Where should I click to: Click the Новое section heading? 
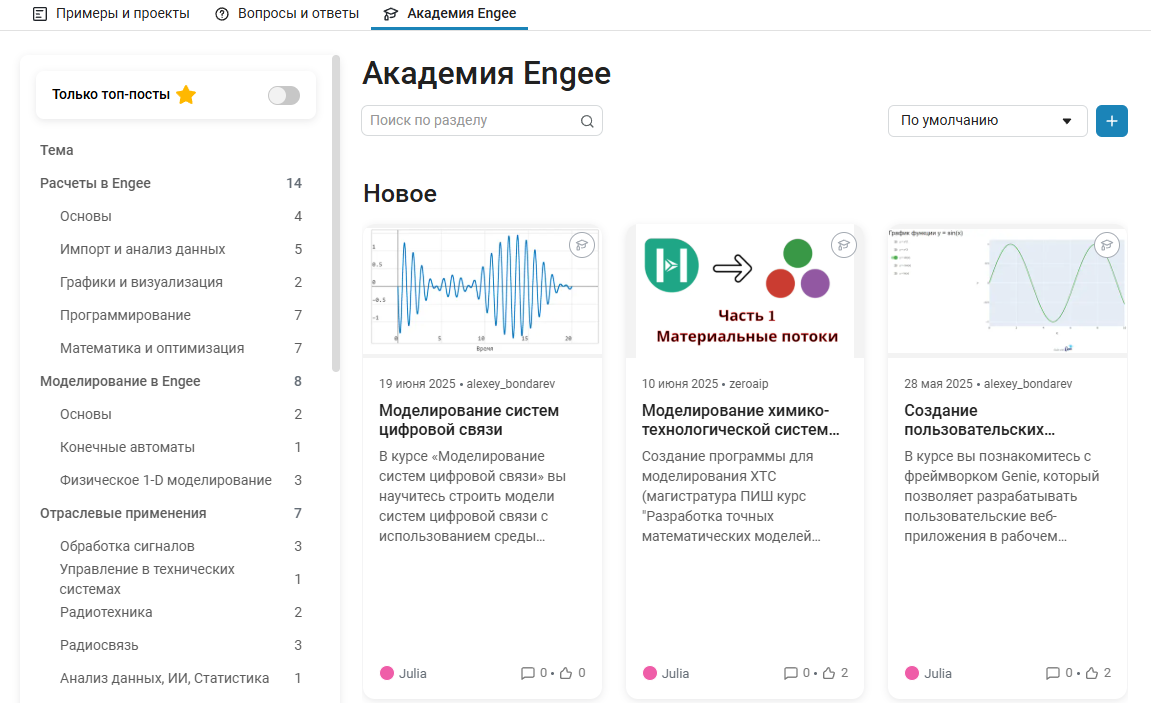coord(400,194)
